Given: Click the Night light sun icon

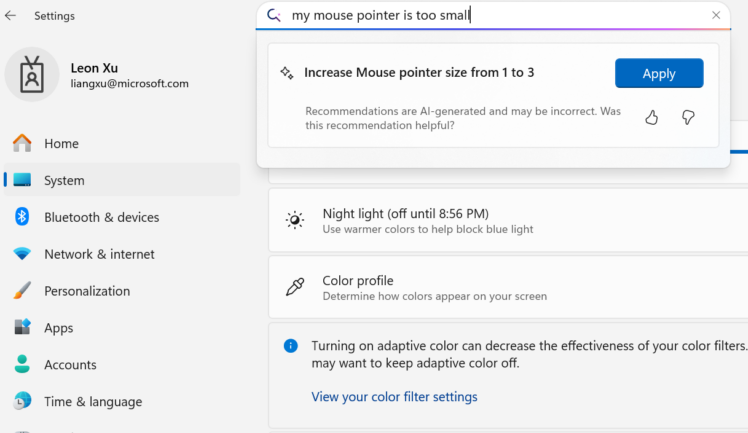Looking at the screenshot, I should (x=294, y=221).
